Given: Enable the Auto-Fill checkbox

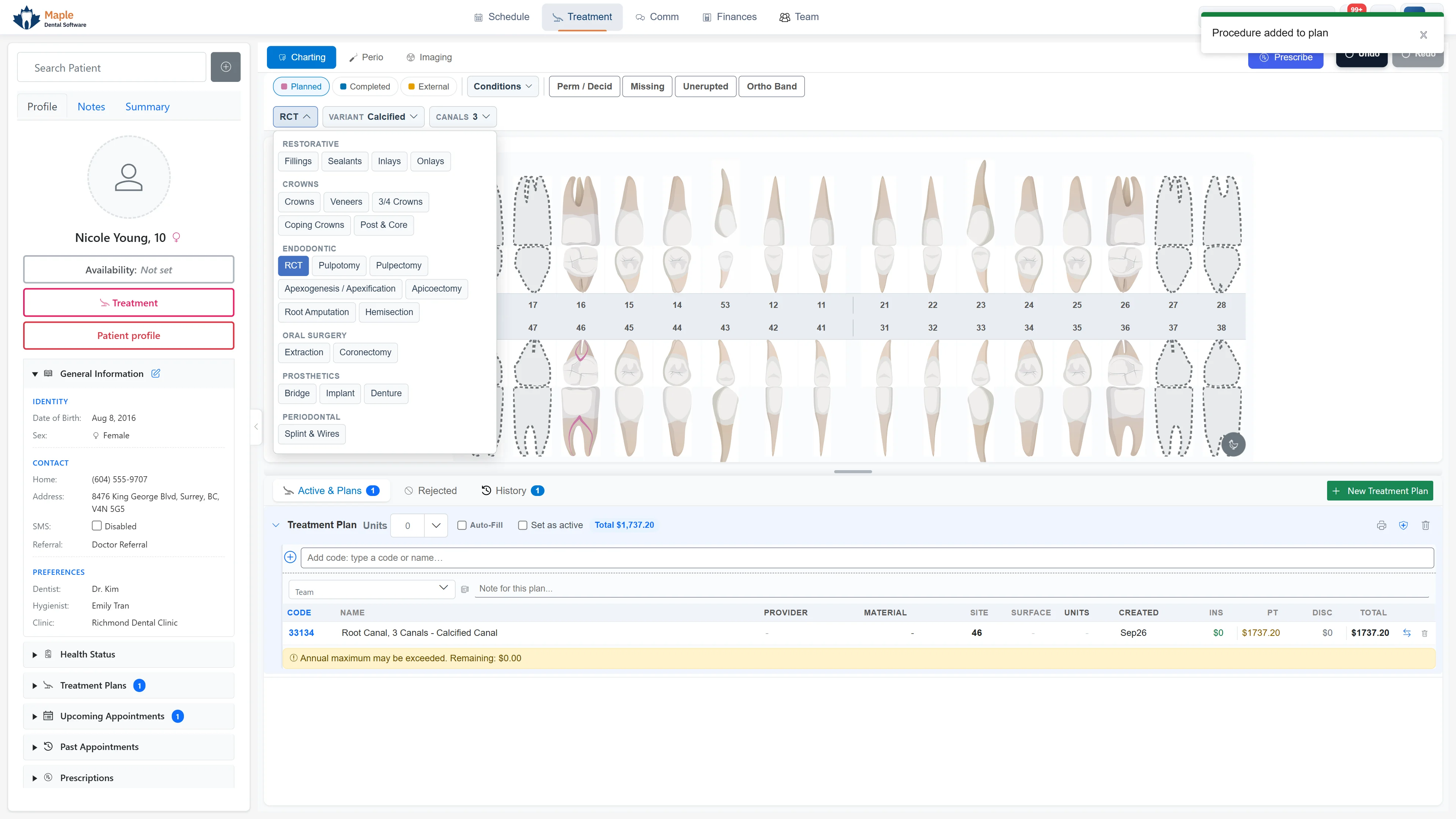Looking at the screenshot, I should (x=462, y=525).
